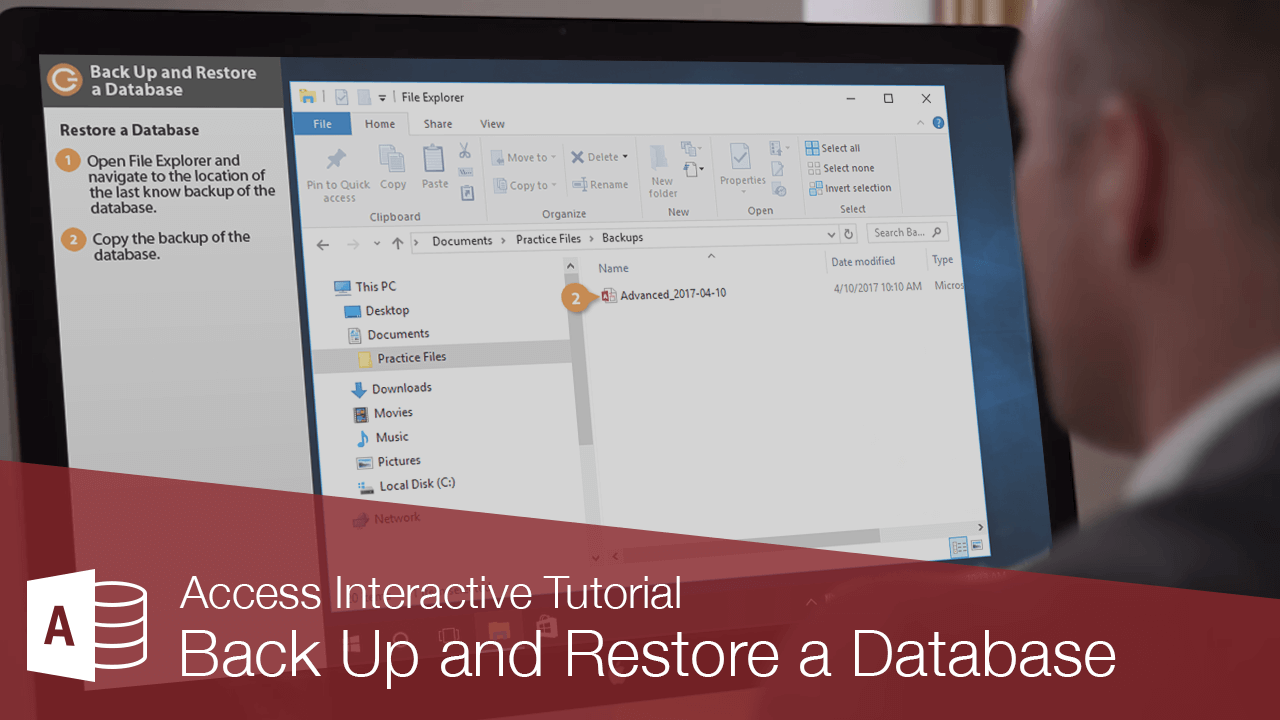Click the Refresh icon beside address bar

[x=849, y=234]
